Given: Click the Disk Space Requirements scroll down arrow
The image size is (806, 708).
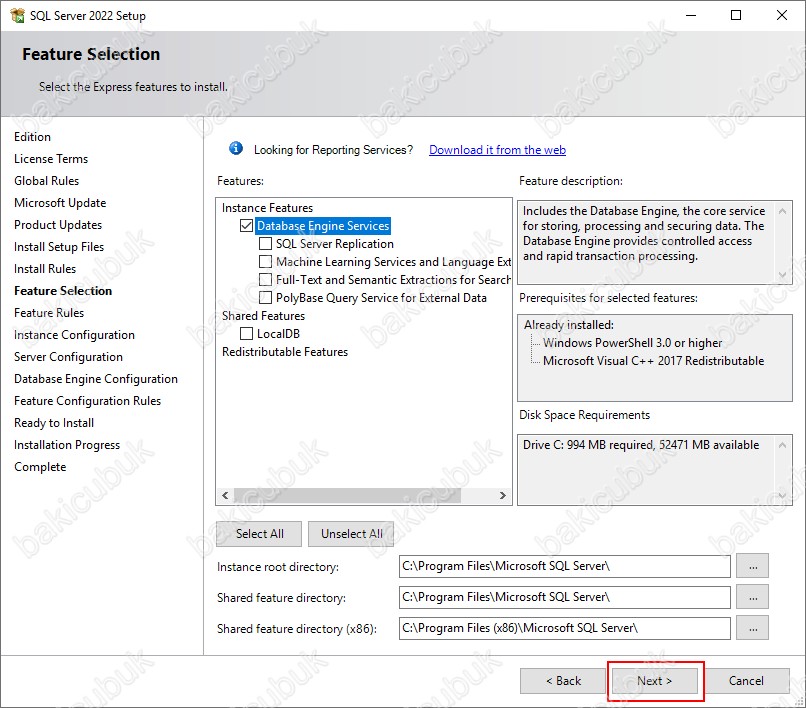Looking at the screenshot, I should pyautogui.click(x=782, y=495).
